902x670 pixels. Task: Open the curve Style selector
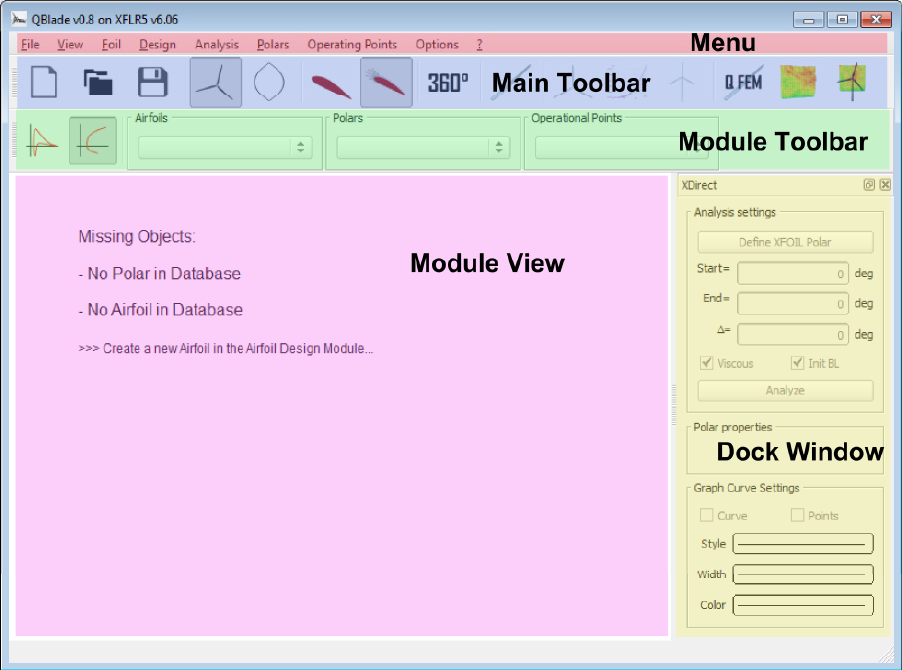click(x=803, y=543)
